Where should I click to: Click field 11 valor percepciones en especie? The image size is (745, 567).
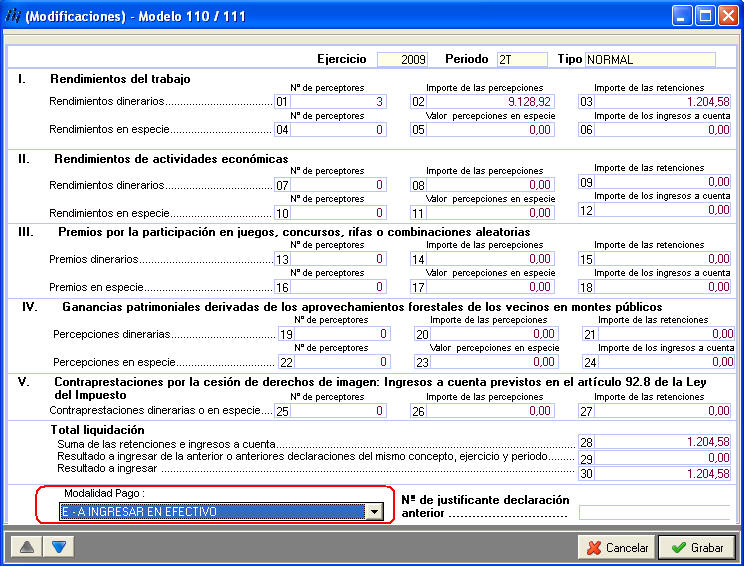[x=490, y=212]
